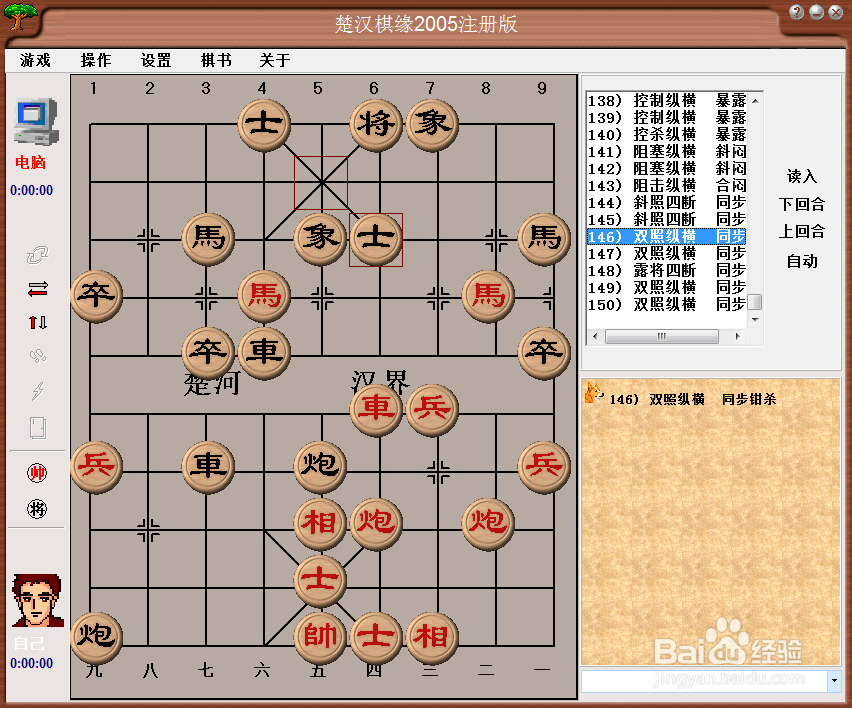Minimize the chess window

pyautogui.click(x=816, y=12)
